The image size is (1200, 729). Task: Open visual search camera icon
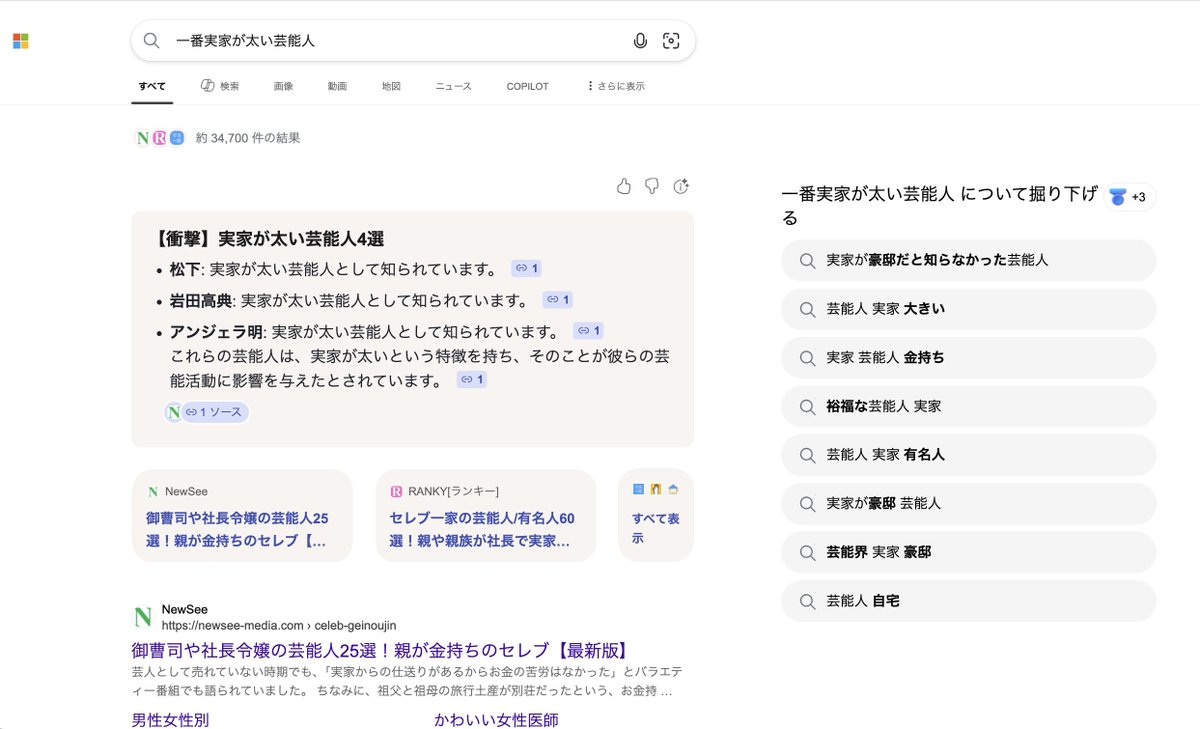pyautogui.click(x=671, y=41)
